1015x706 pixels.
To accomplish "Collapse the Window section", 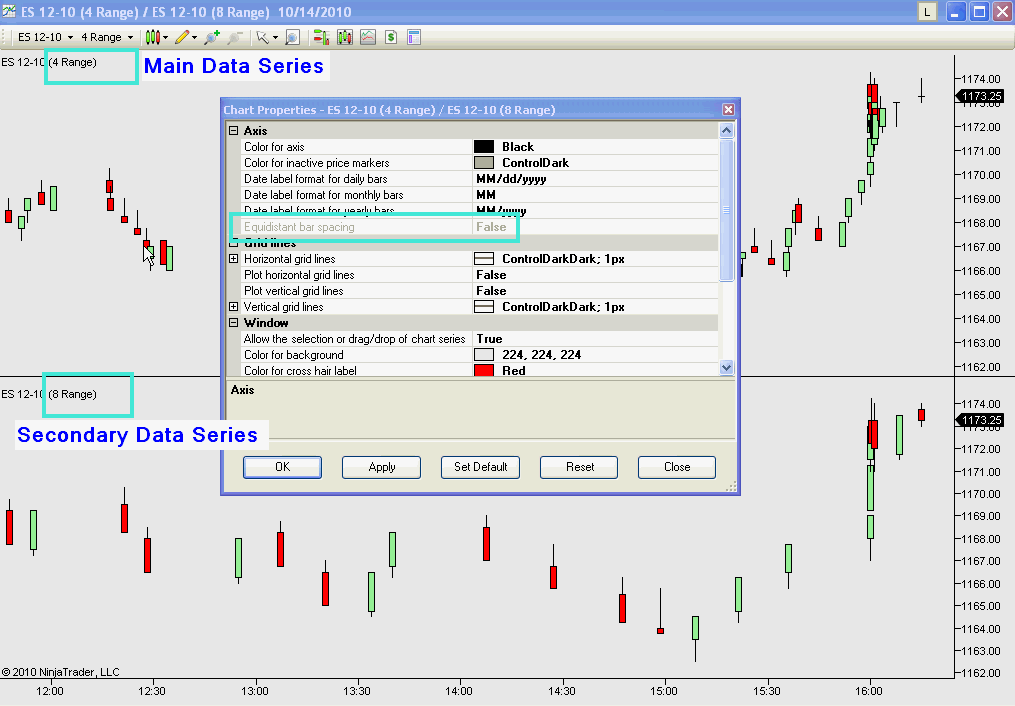I will click(x=234, y=323).
